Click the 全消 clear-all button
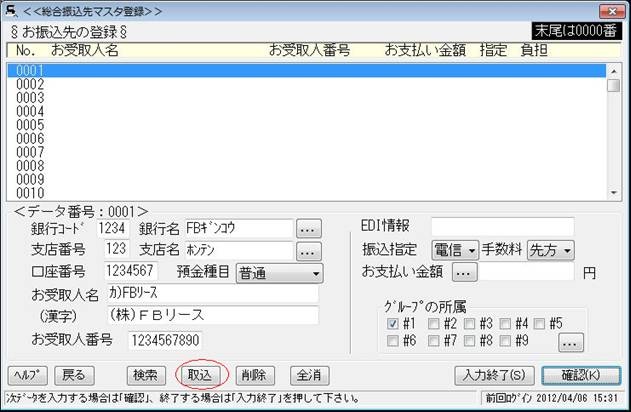 click(x=309, y=375)
